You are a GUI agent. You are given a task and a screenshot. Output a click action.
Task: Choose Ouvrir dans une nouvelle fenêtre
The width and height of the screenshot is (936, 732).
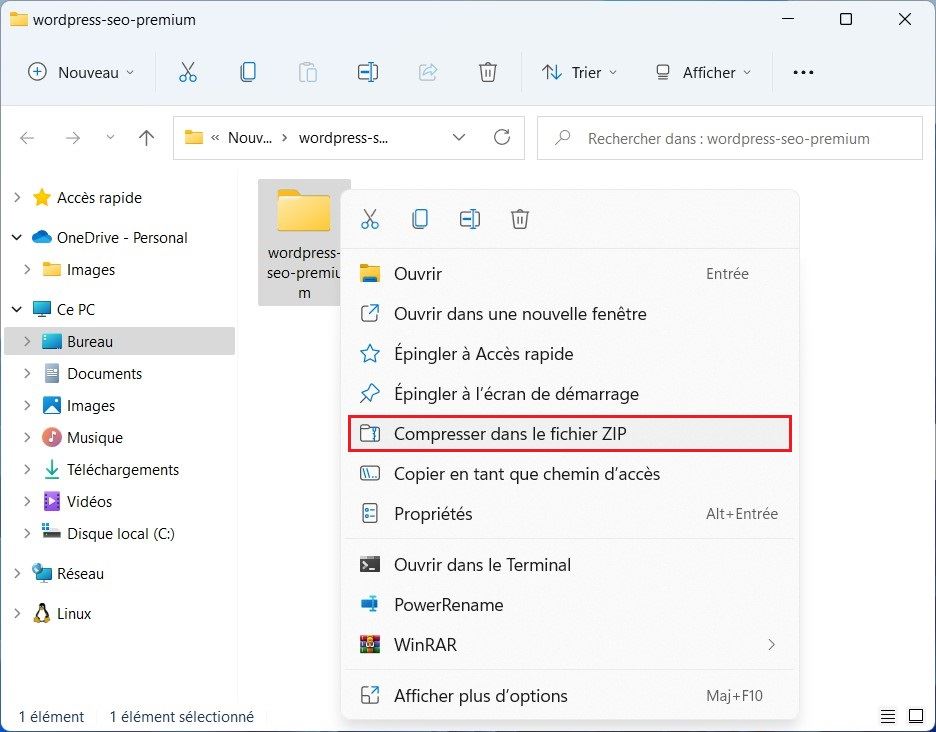click(569, 313)
